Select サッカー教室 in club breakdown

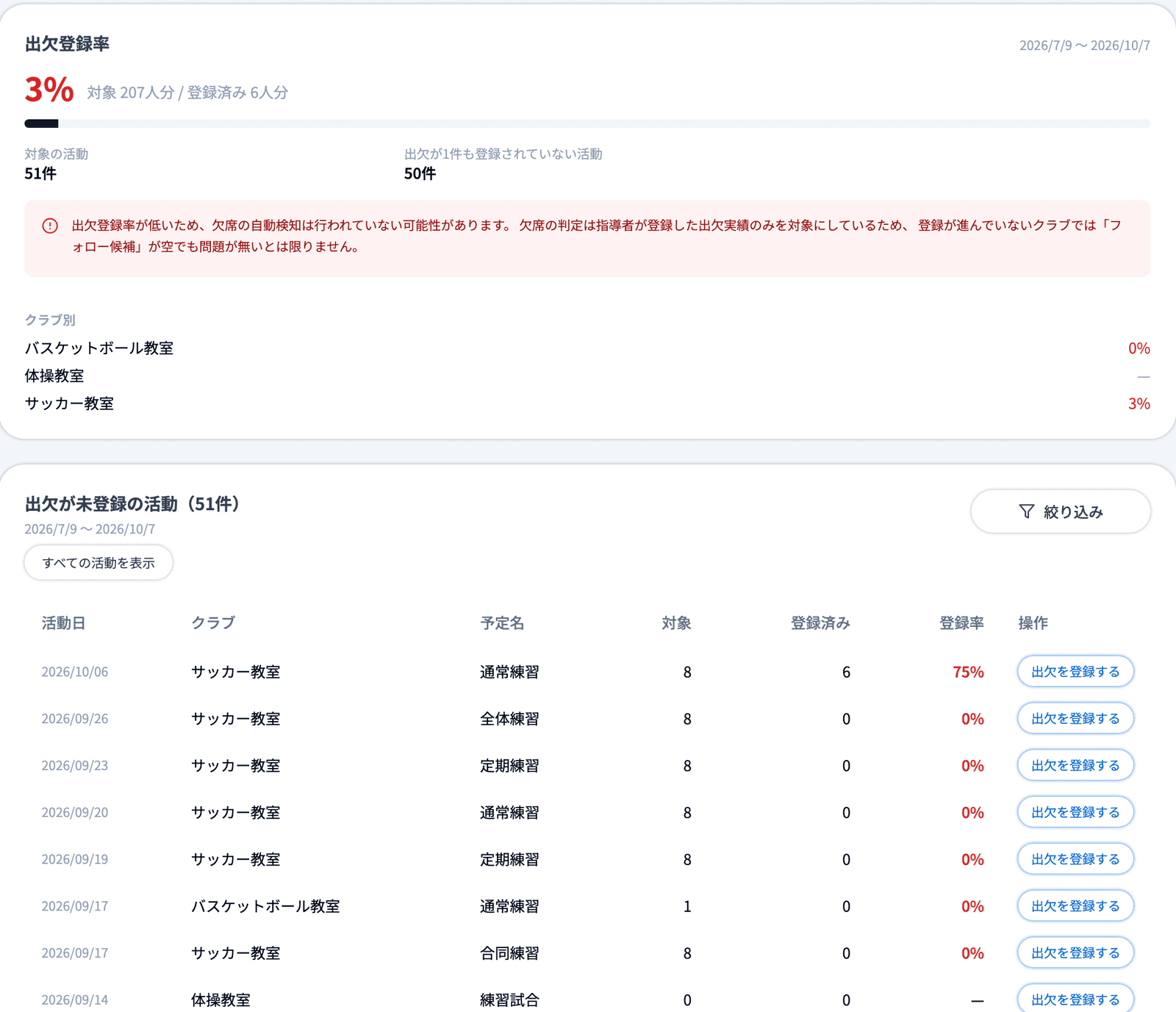point(587,403)
